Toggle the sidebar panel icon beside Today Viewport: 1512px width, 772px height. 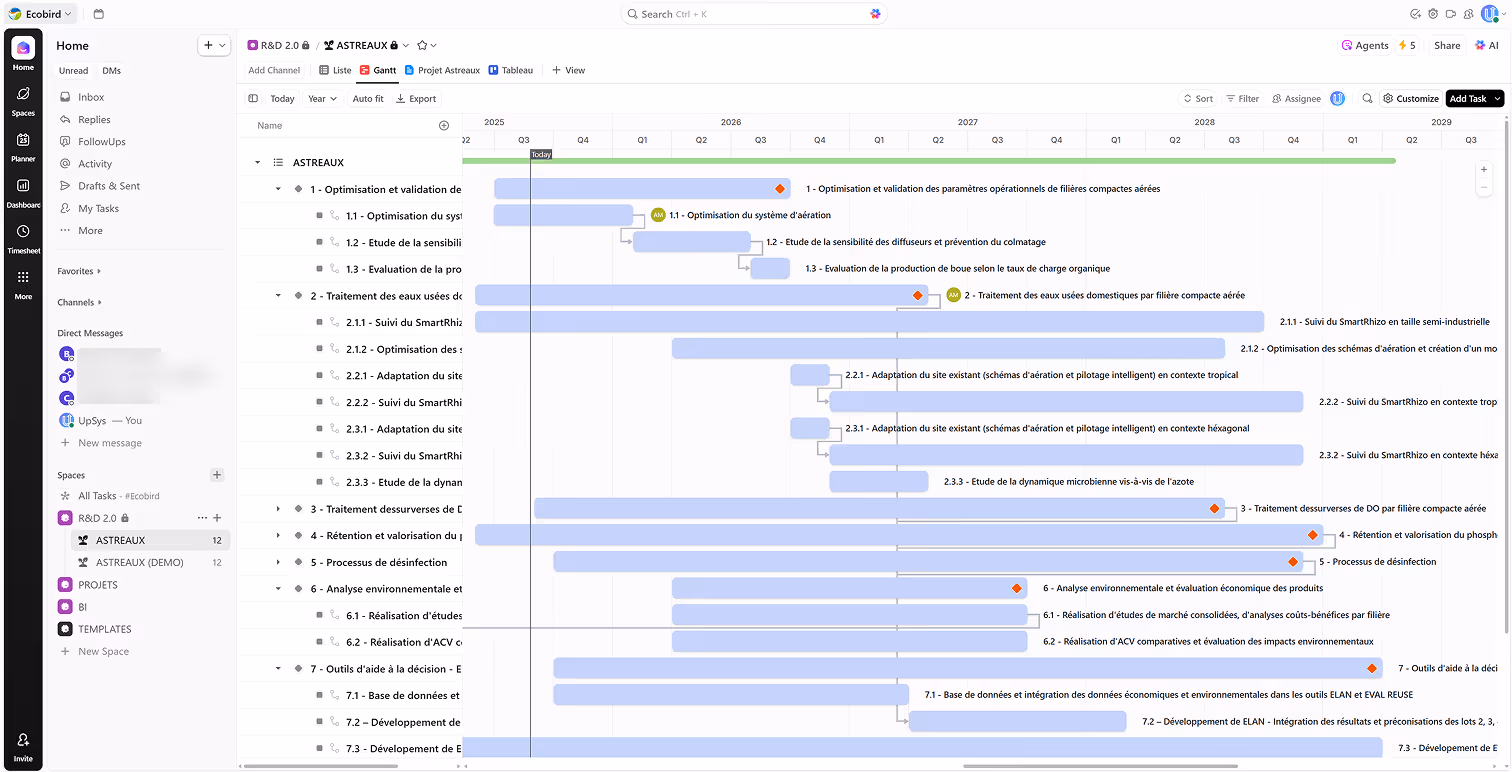point(253,99)
